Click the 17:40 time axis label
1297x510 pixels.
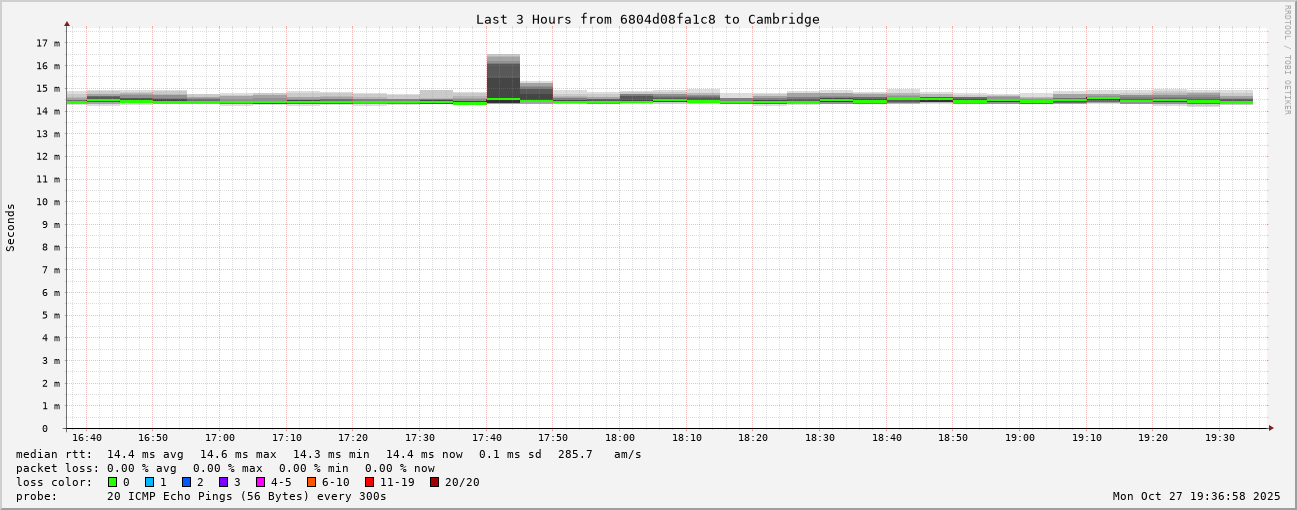(487, 438)
